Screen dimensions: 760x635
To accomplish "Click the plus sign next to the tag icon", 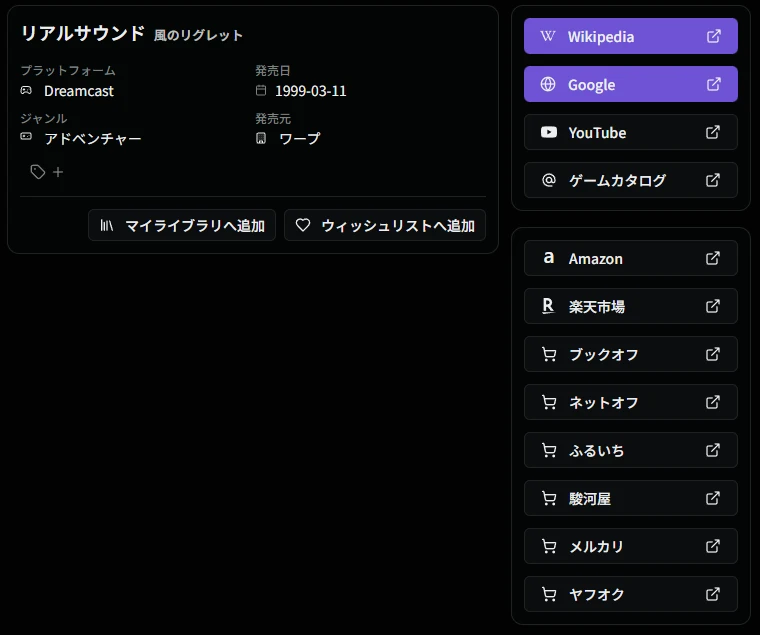I will [x=58, y=172].
